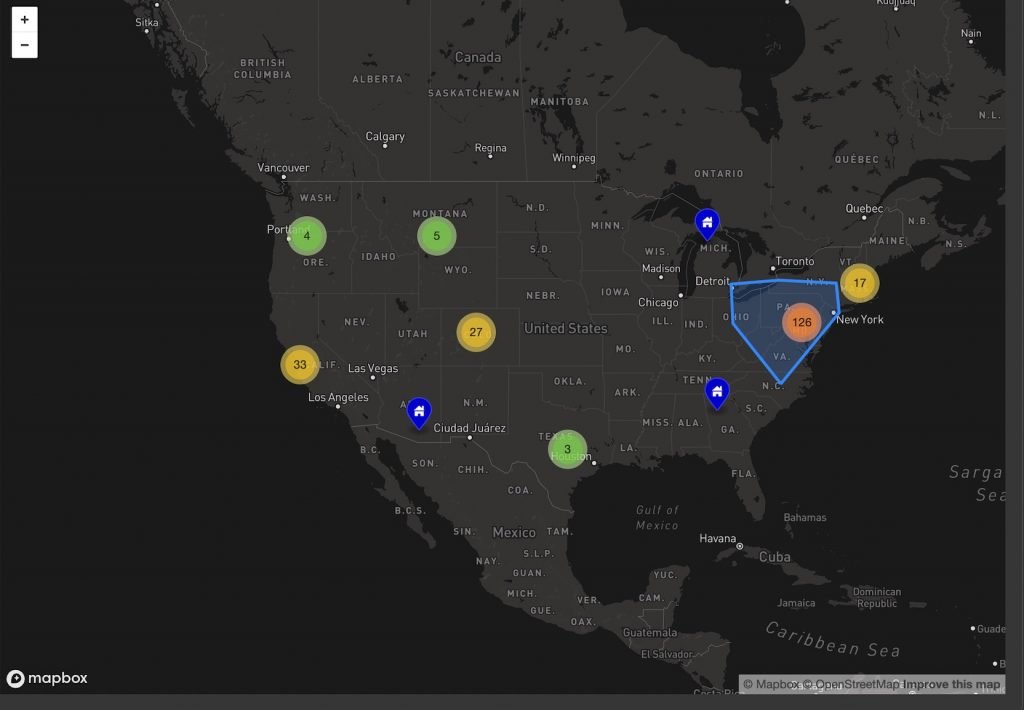Select the New York label
Screen dimensions: 1024x710
click(859, 319)
